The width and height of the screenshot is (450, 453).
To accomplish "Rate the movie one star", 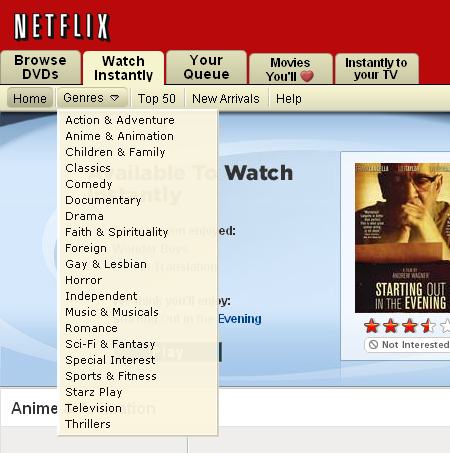I will 371,326.
